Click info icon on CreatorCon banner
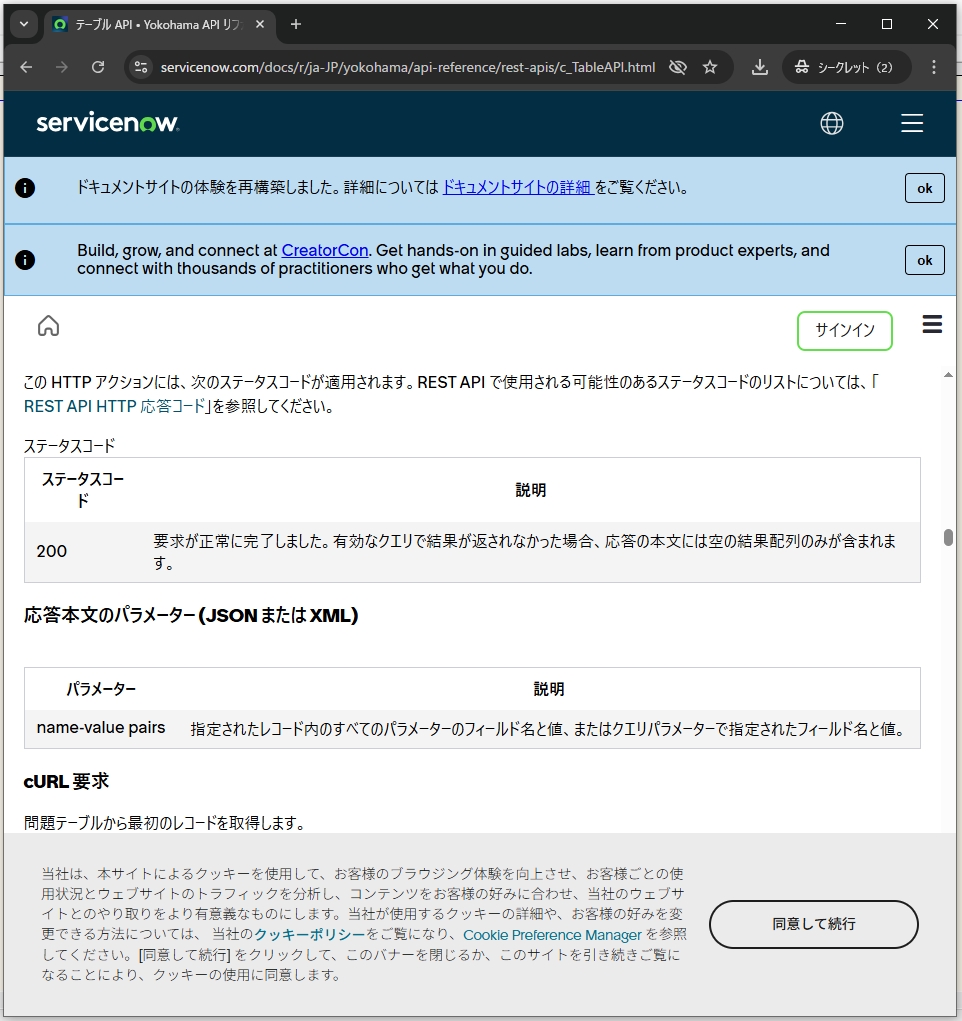The image size is (962, 1021). [25, 260]
